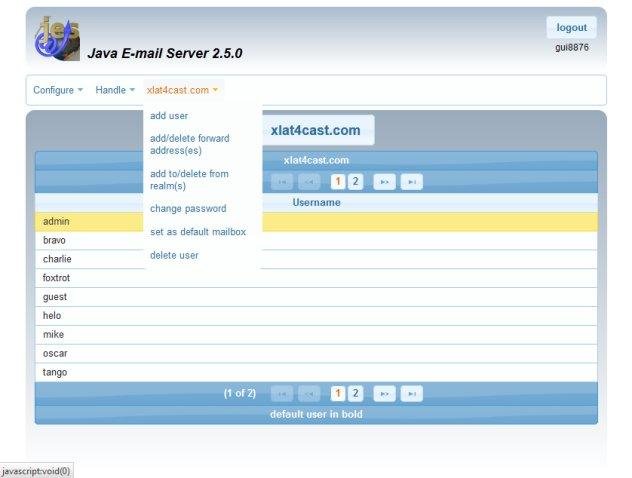Viewport: 632px width, 478px height.
Task: Select the admin user row
Action: click(316, 222)
